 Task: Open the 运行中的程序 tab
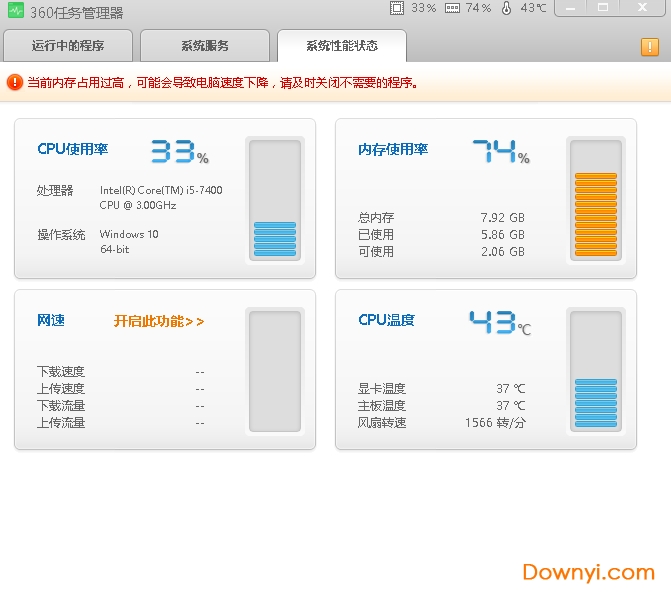pyautogui.click(x=68, y=46)
